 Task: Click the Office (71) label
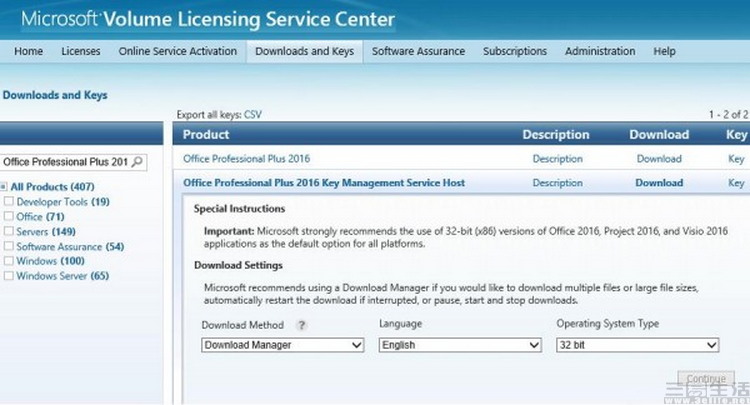pos(40,217)
